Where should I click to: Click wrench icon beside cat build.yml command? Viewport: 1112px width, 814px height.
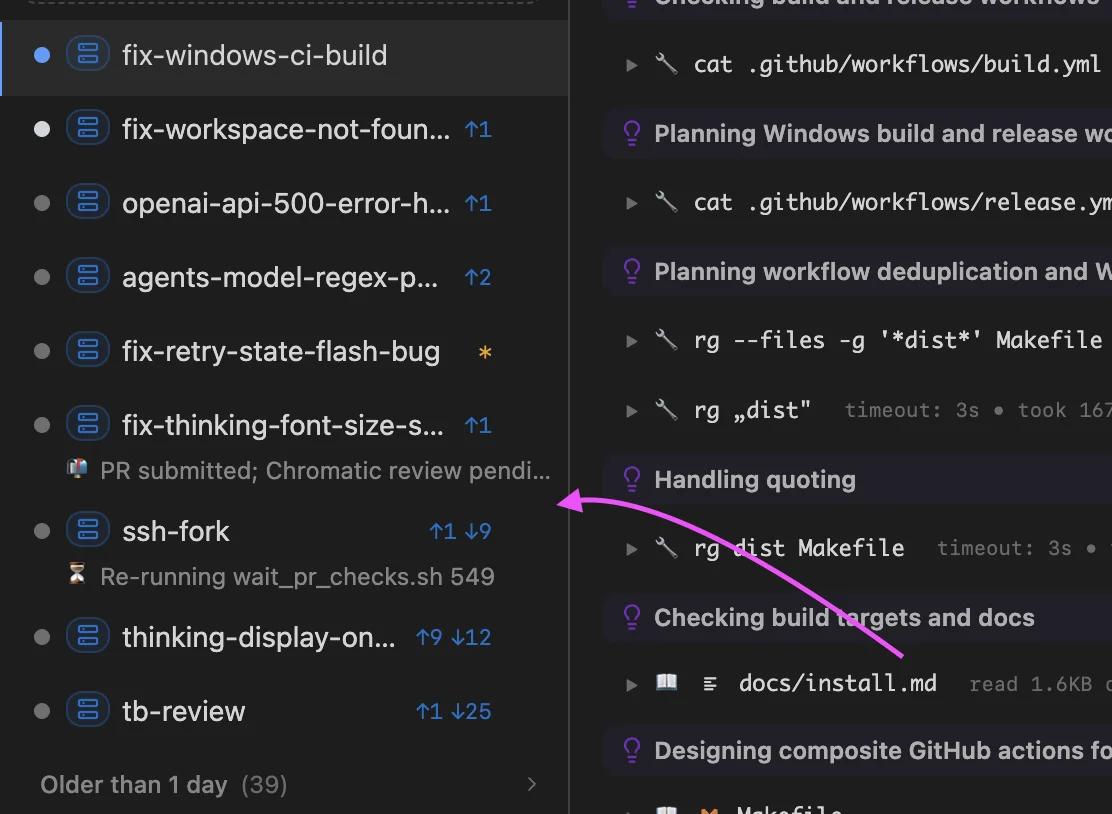point(666,65)
